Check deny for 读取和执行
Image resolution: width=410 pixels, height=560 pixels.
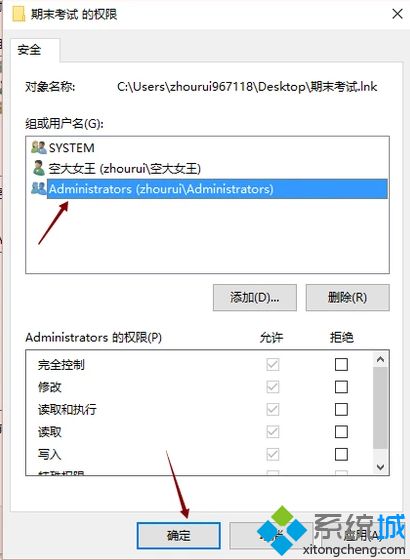tap(341, 409)
